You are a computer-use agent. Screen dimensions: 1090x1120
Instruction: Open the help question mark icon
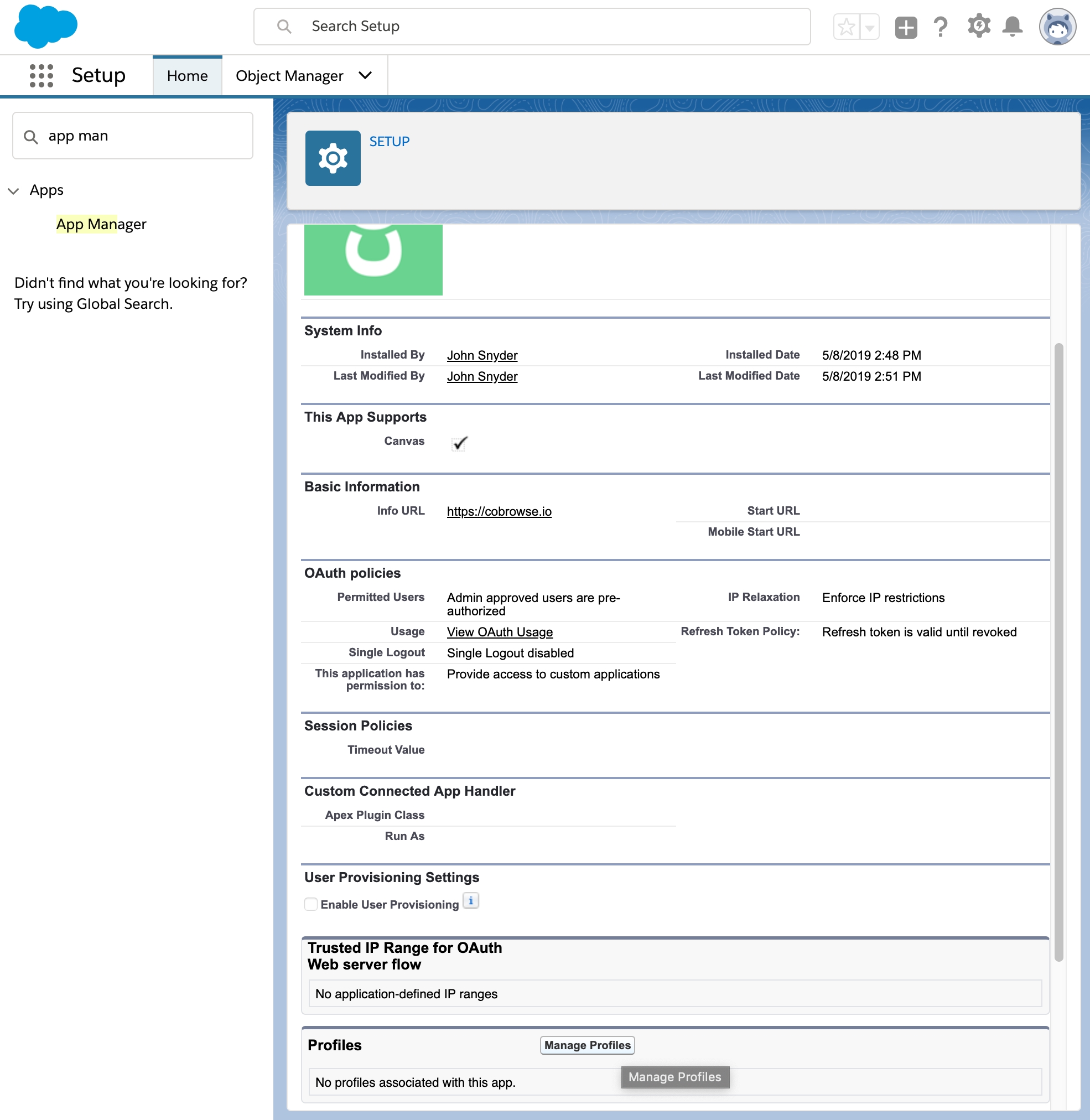coord(940,27)
